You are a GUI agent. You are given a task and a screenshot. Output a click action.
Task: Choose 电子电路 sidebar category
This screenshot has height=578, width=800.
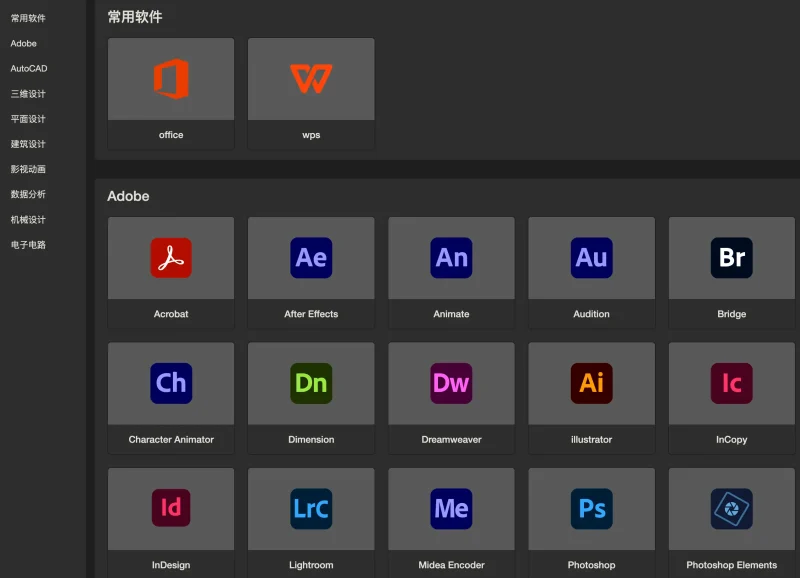click(x=28, y=245)
